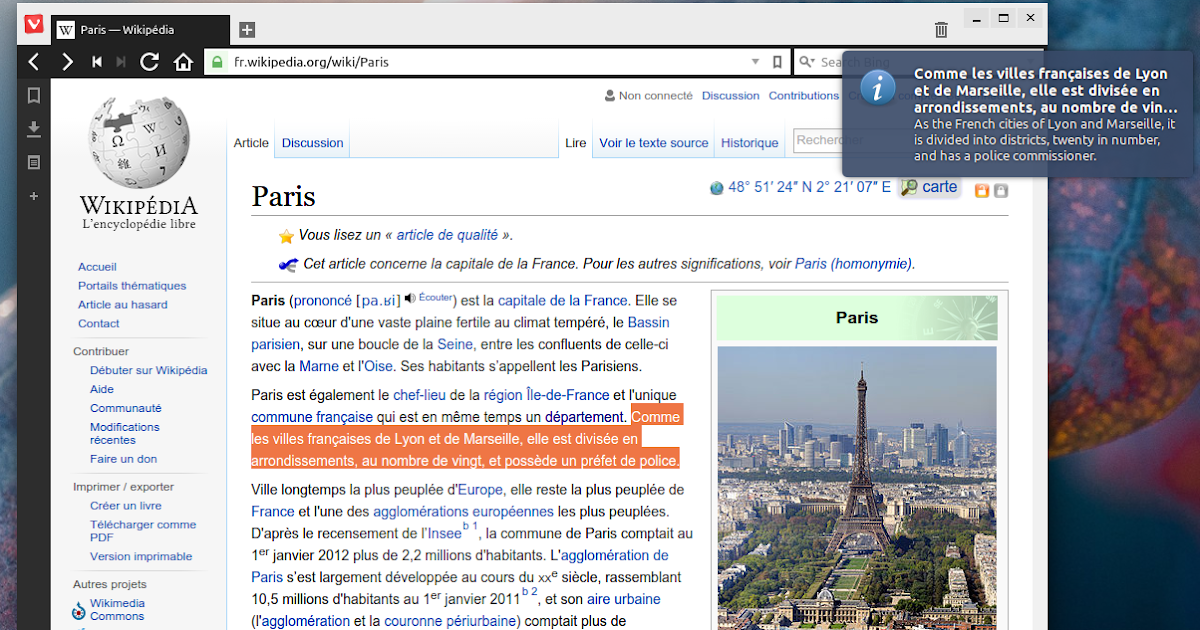The height and width of the screenshot is (630, 1200).
Task: Open the capitale de la France link
Action: (563, 300)
